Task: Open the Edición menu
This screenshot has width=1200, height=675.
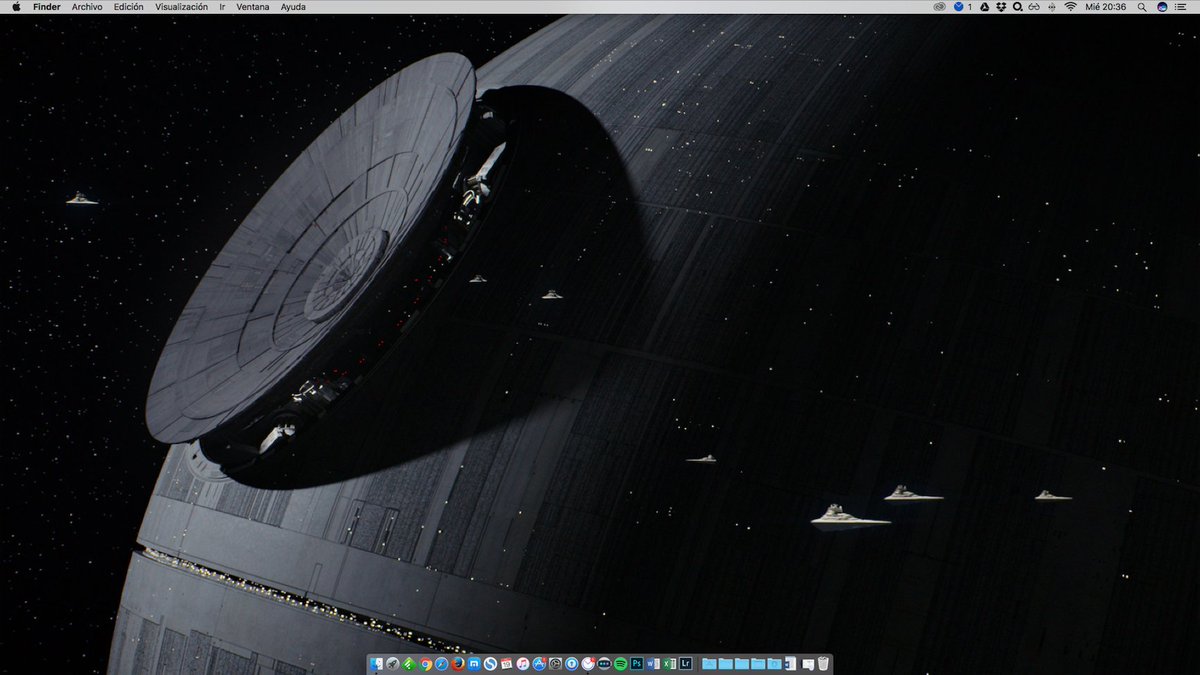Action: point(129,7)
